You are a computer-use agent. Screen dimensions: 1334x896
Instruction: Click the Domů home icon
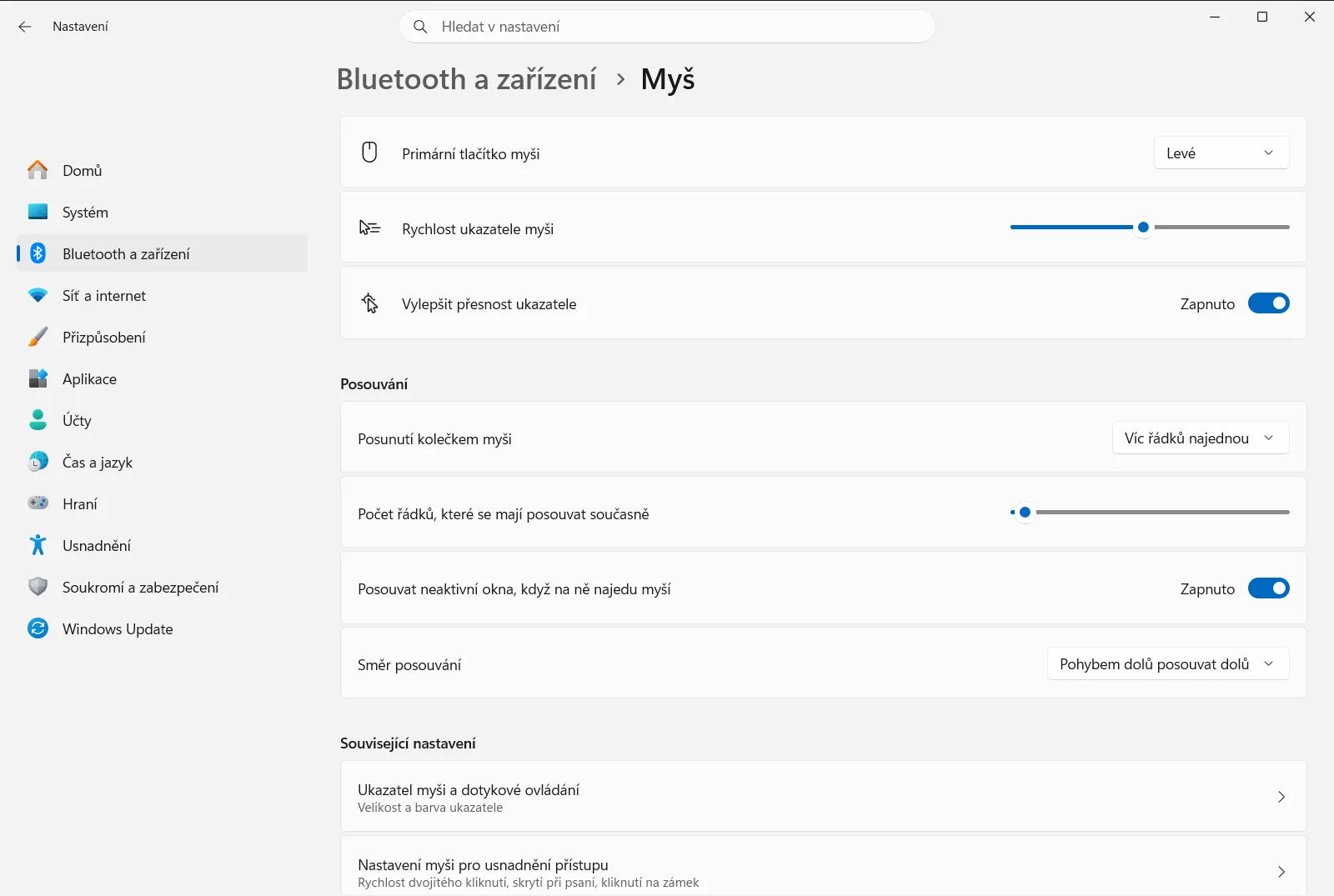(38, 170)
